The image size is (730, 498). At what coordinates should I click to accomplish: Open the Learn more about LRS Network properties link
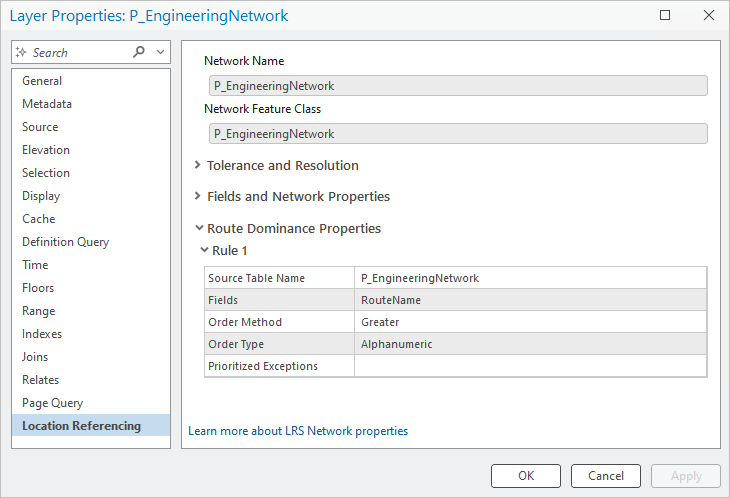pos(298,431)
